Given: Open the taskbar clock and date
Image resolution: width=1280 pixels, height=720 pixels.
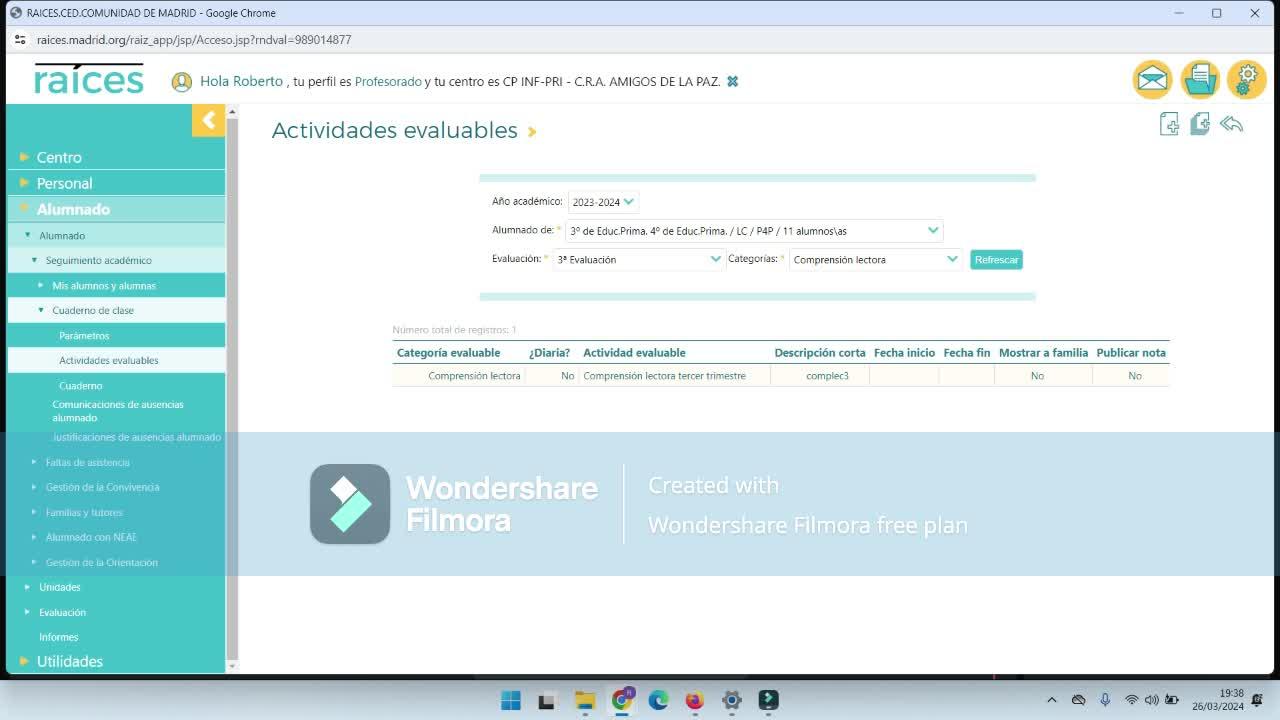Looking at the screenshot, I should pyautogui.click(x=1217, y=700).
